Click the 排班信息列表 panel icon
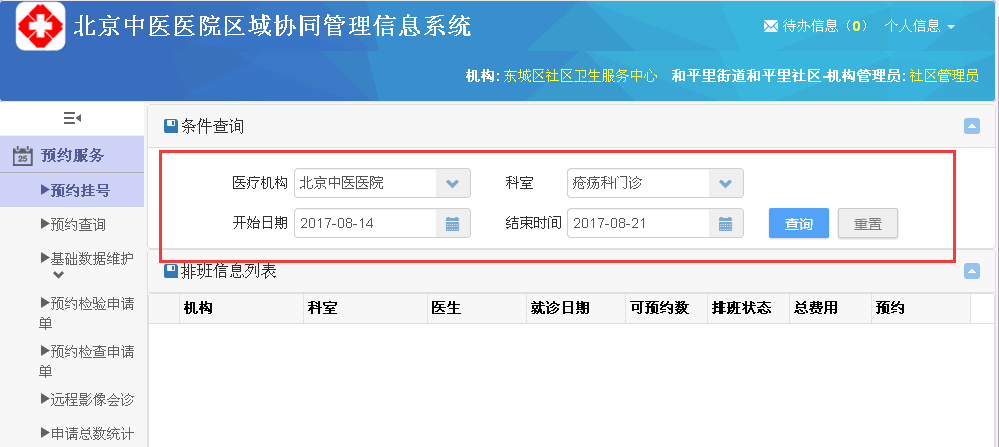This screenshot has height=447, width=999. point(171,270)
